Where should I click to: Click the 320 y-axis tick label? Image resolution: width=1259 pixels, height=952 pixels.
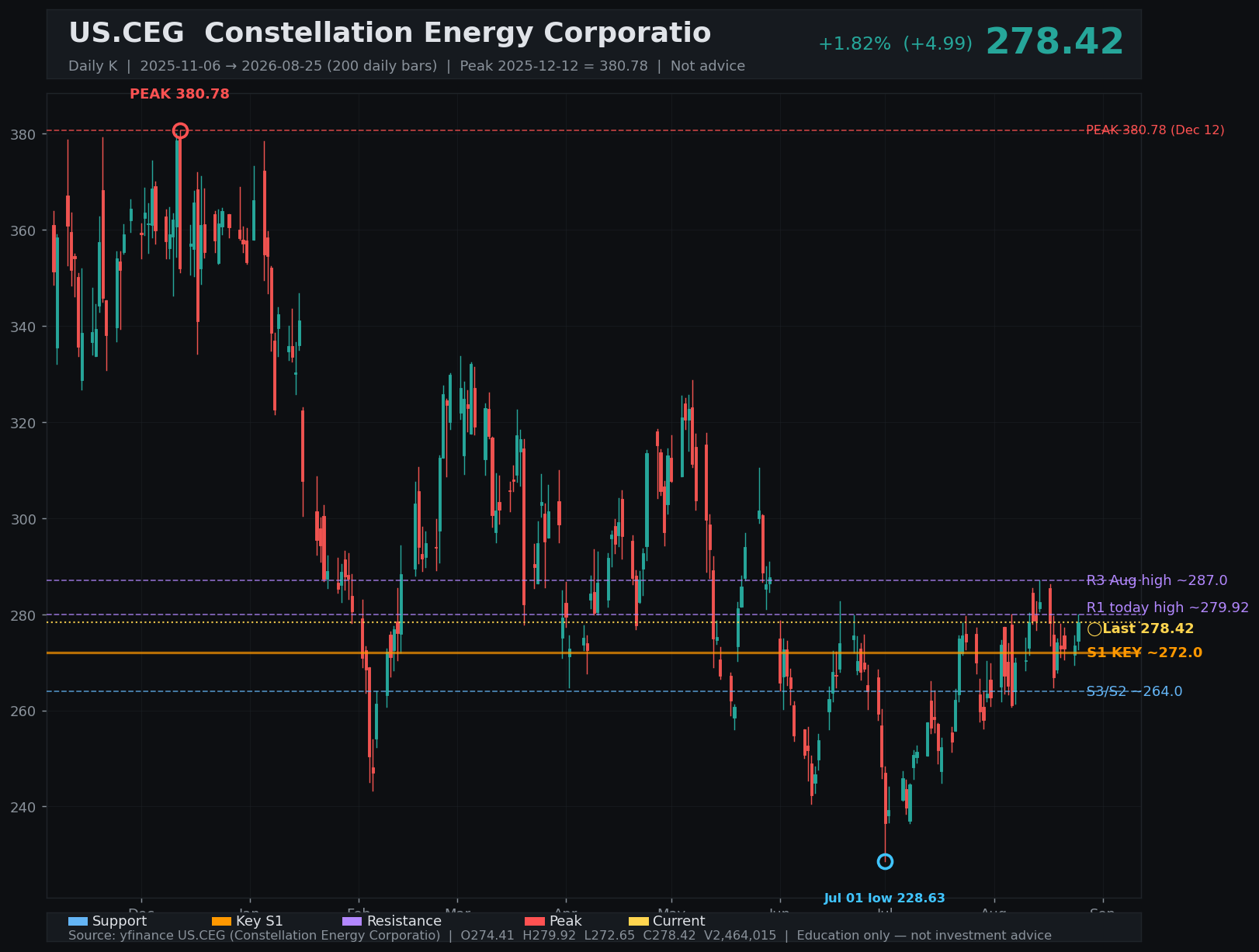pyautogui.click(x=23, y=424)
